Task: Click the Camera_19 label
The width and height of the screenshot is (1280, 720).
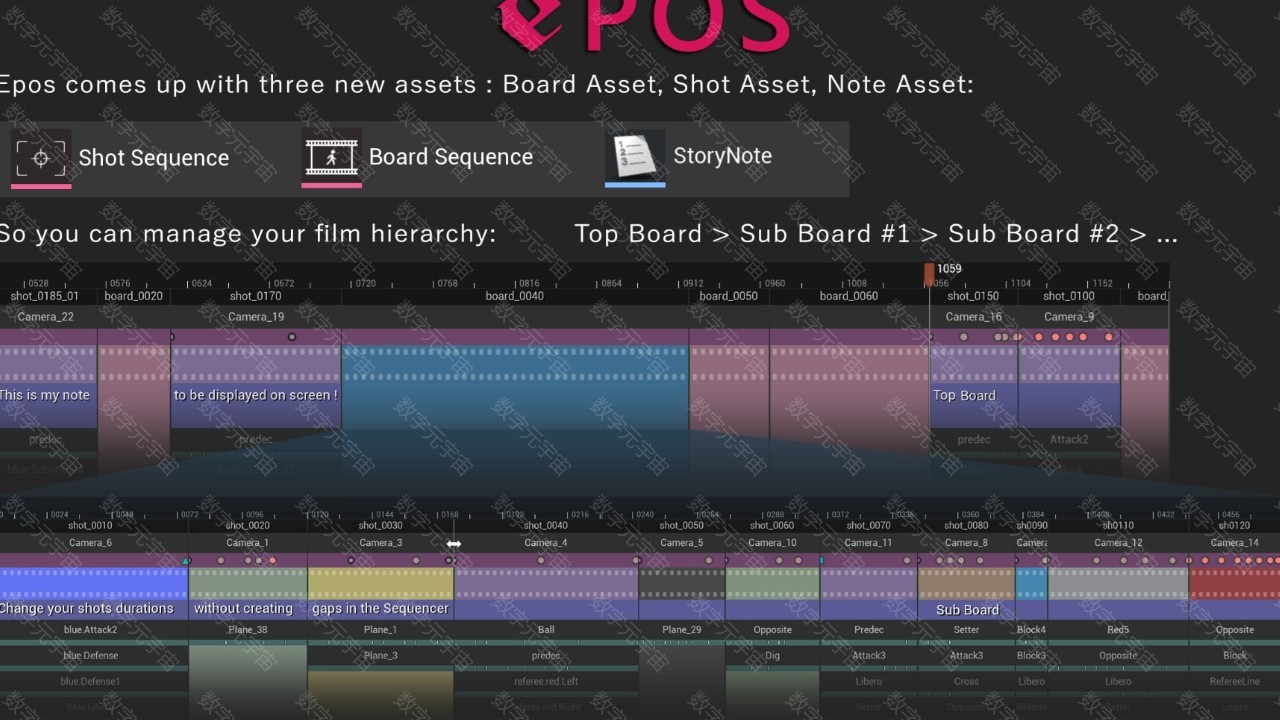Action: tap(256, 317)
